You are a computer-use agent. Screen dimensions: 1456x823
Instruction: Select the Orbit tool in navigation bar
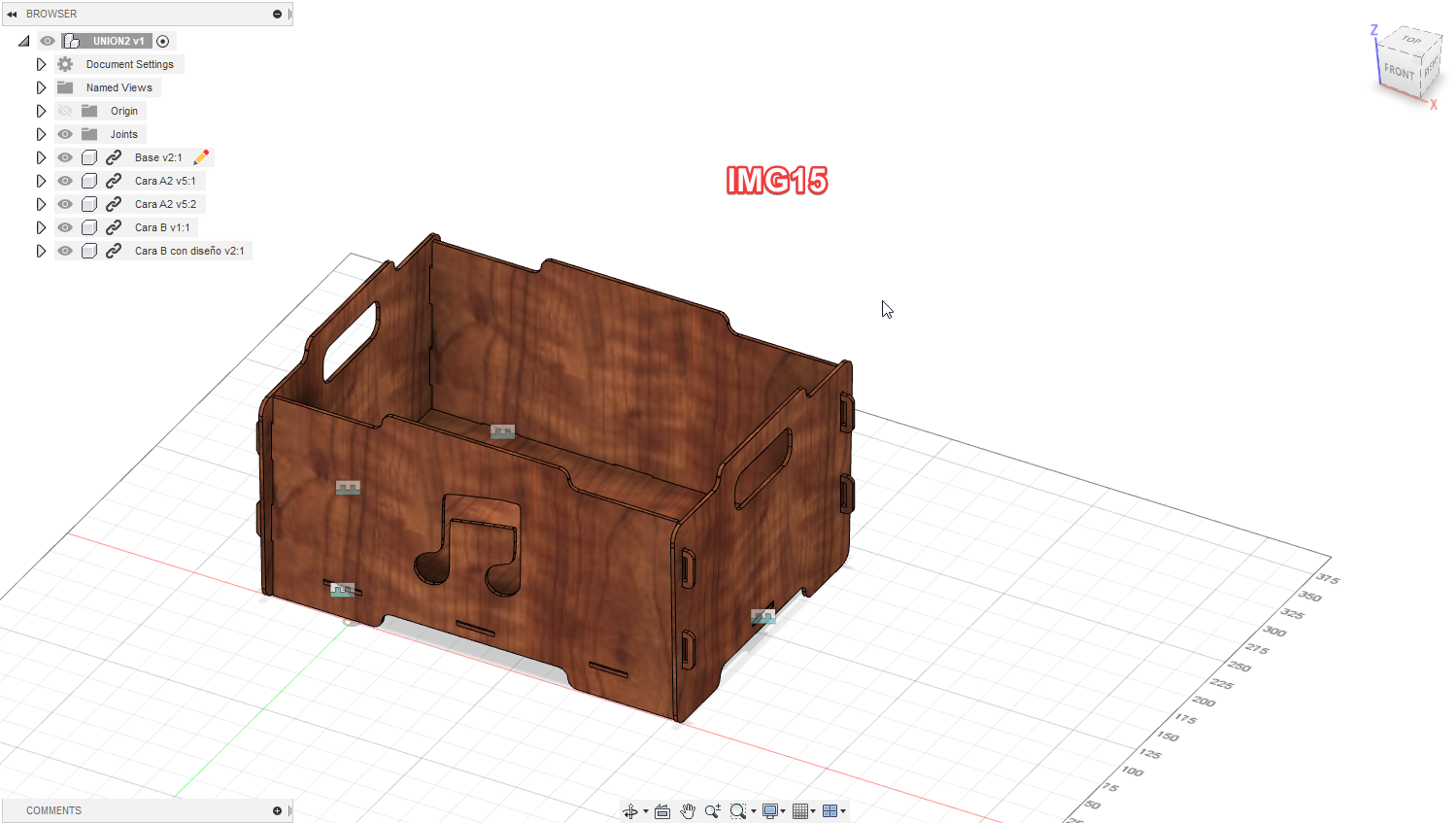(629, 811)
